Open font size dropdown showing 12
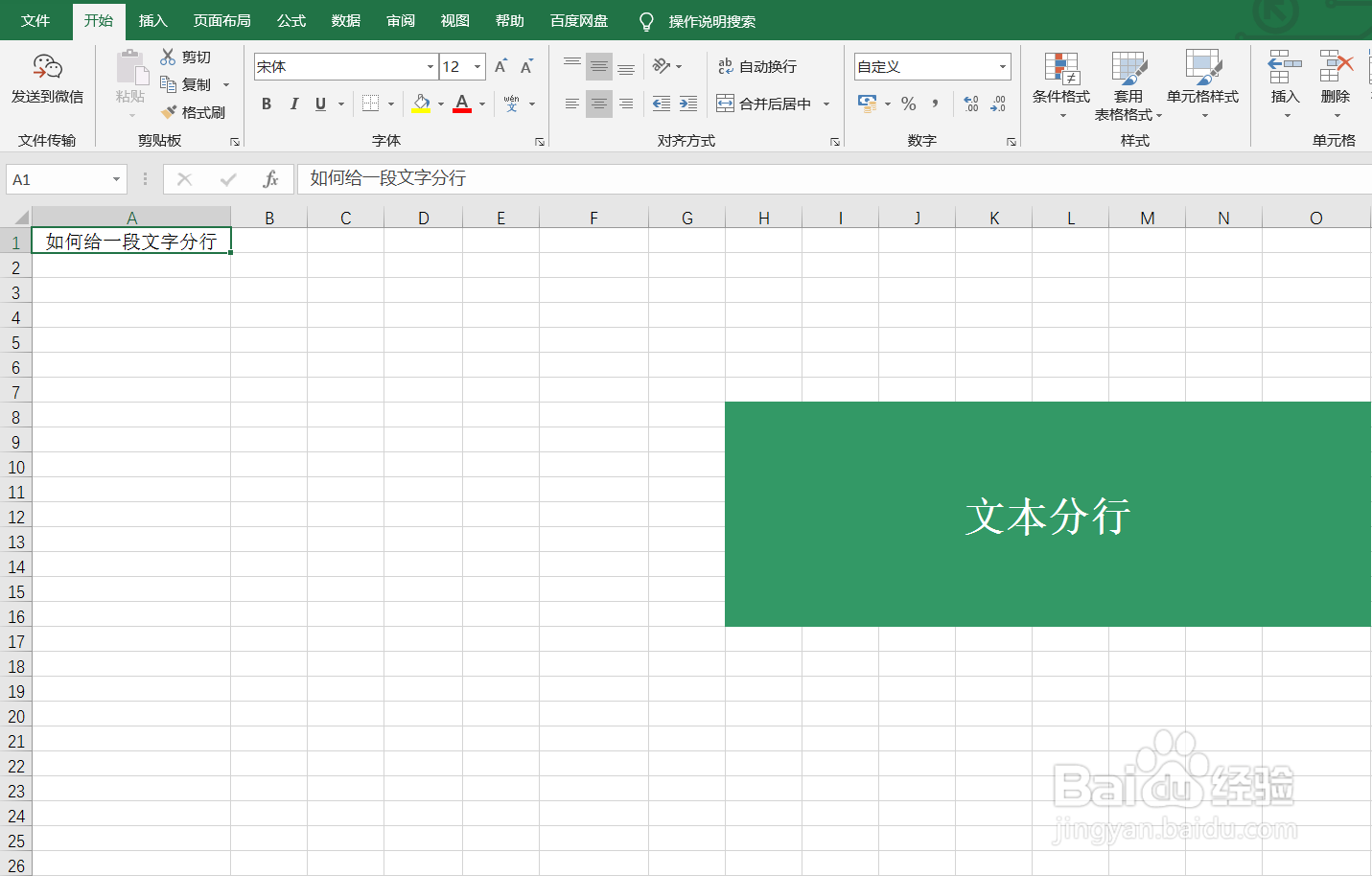 [x=477, y=66]
